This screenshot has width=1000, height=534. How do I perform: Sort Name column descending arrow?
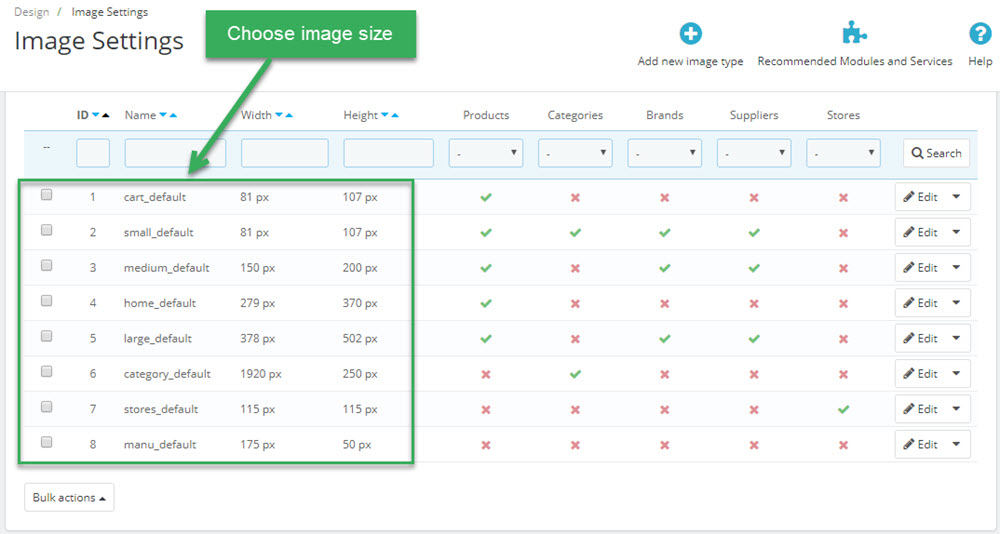163,115
